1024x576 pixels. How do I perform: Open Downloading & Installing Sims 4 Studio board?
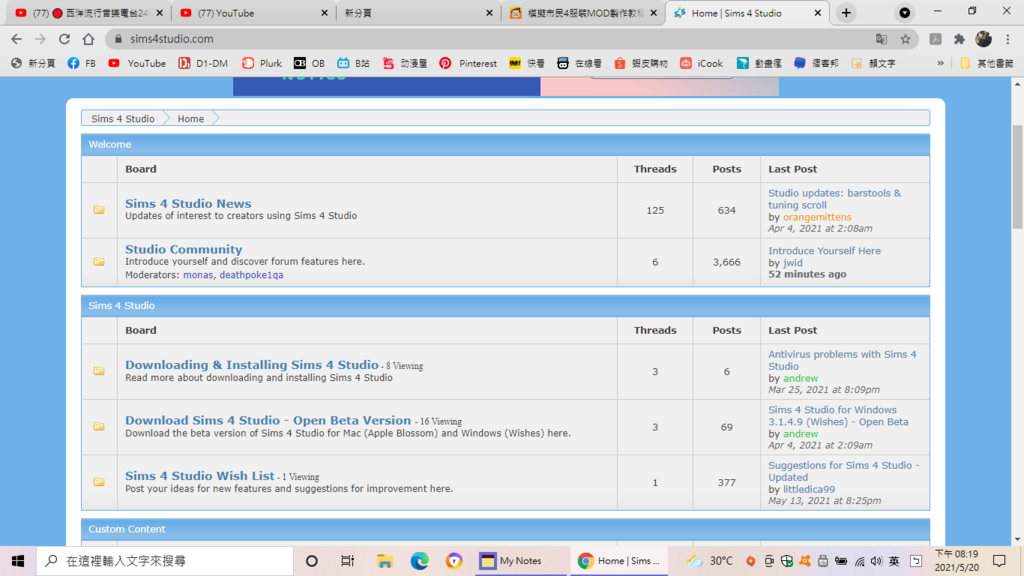pyautogui.click(x=251, y=365)
